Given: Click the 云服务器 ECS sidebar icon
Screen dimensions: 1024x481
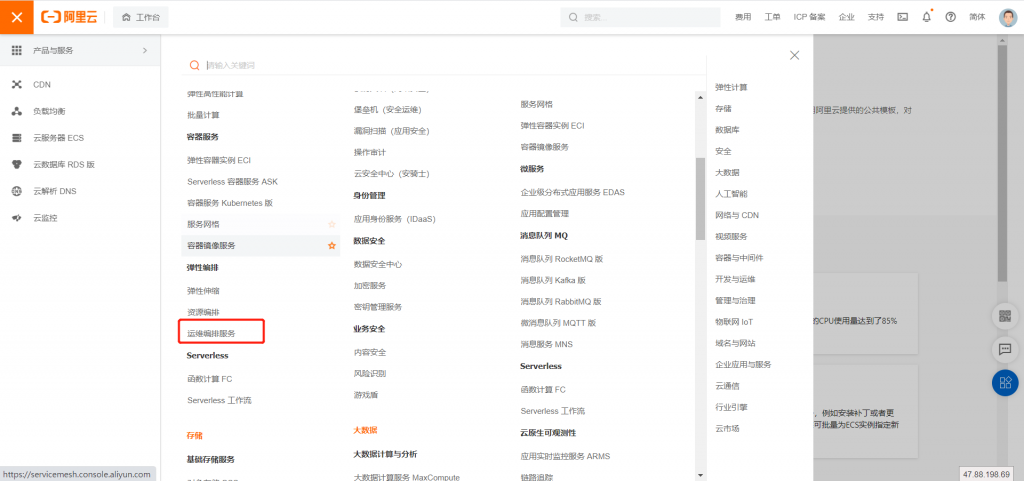Looking at the screenshot, I should point(17,138).
